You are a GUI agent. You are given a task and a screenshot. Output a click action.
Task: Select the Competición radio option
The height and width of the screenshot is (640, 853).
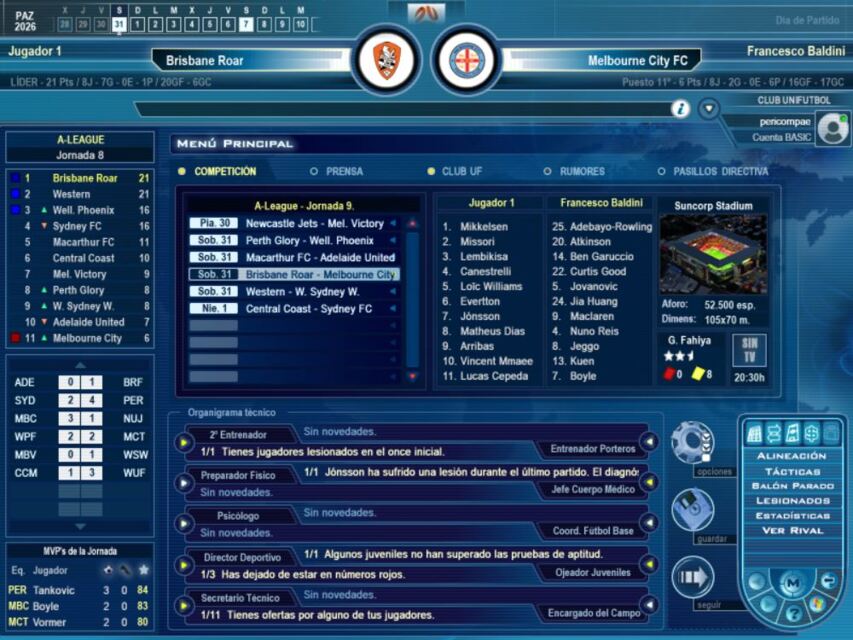tap(182, 172)
